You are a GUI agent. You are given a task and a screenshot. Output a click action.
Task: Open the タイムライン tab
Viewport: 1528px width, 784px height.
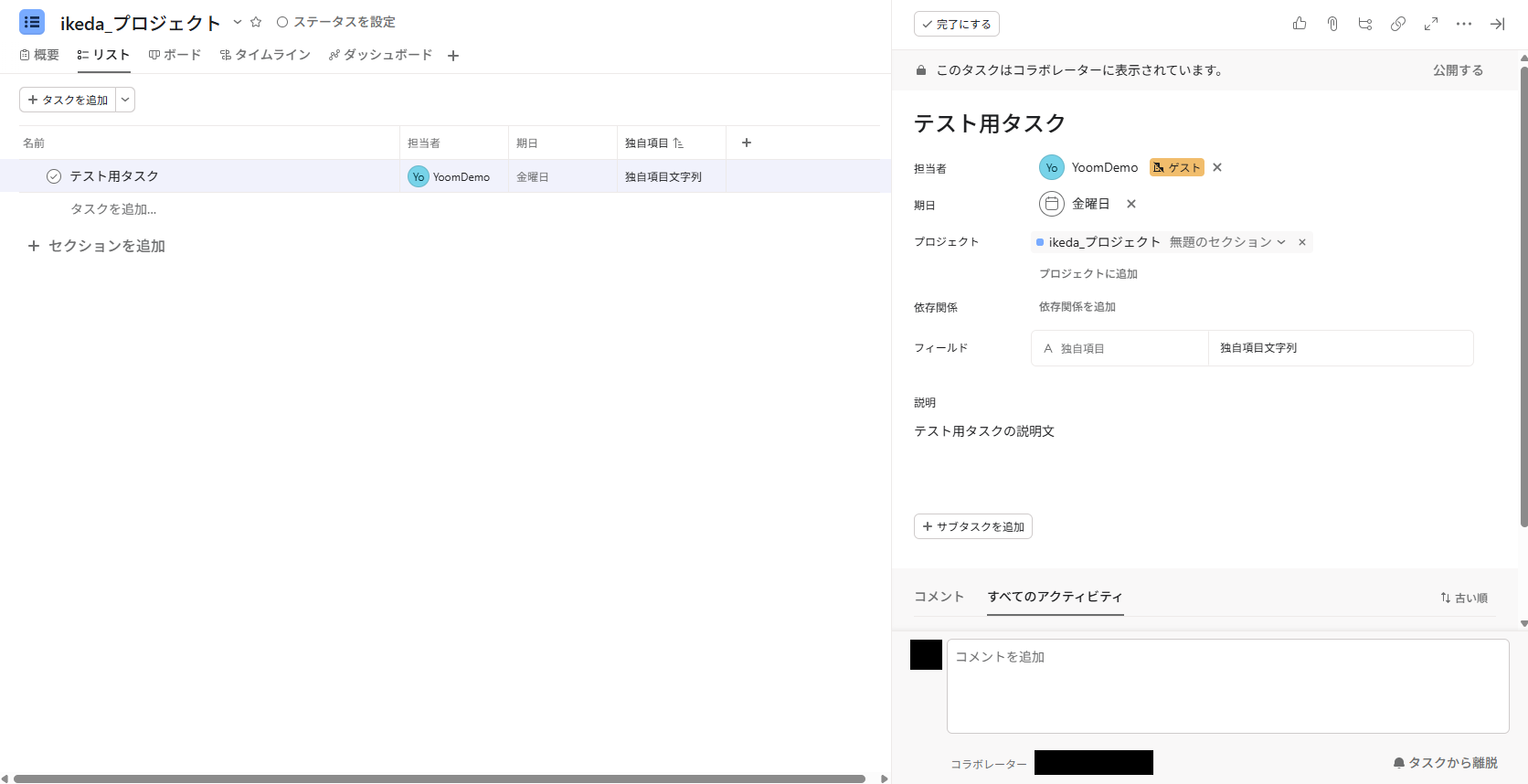click(x=265, y=55)
